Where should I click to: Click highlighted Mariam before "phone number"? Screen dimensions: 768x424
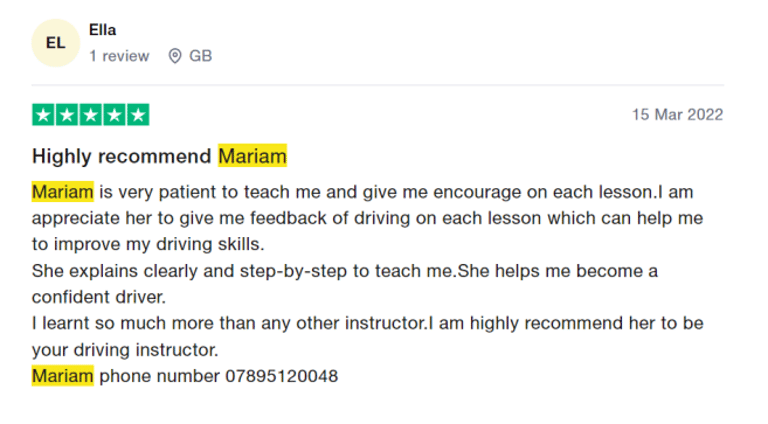click(x=62, y=376)
